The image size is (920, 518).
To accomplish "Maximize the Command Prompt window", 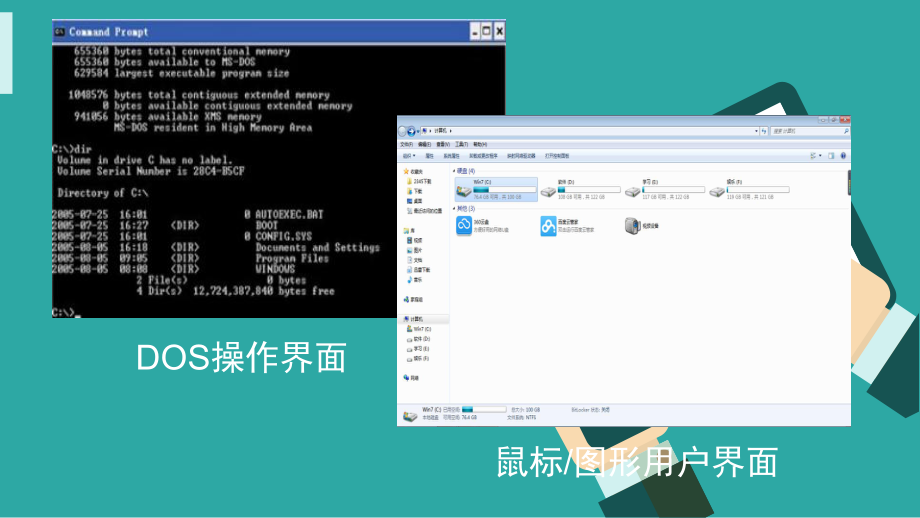I will pos(486,31).
